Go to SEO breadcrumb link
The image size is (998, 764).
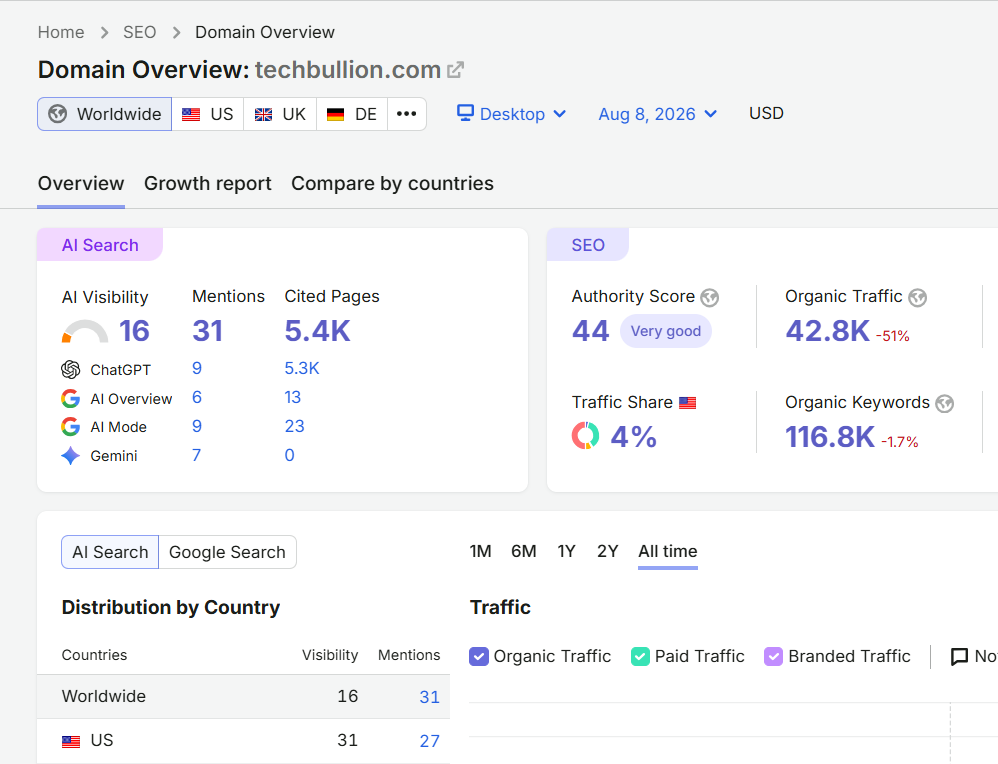[x=139, y=32]
